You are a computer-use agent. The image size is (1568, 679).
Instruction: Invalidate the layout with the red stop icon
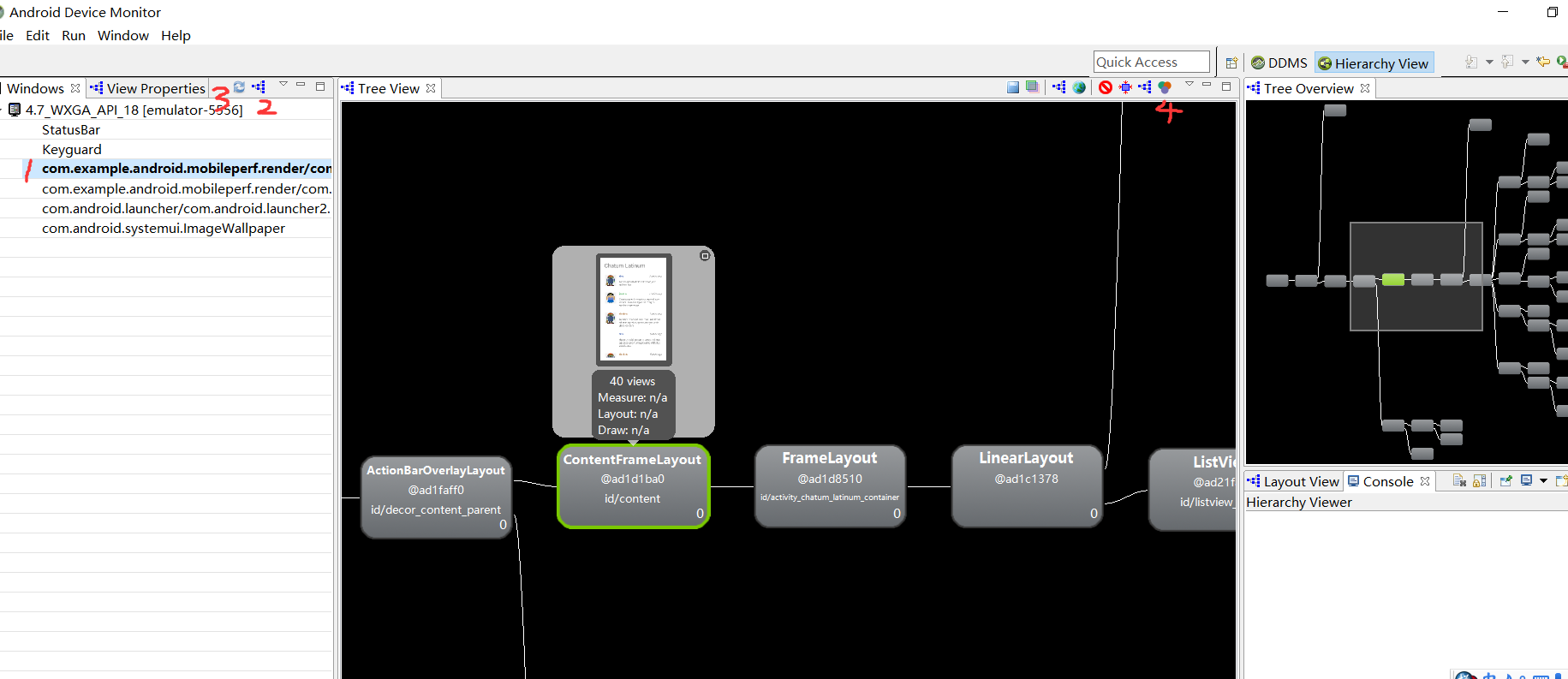[1106, 87]
